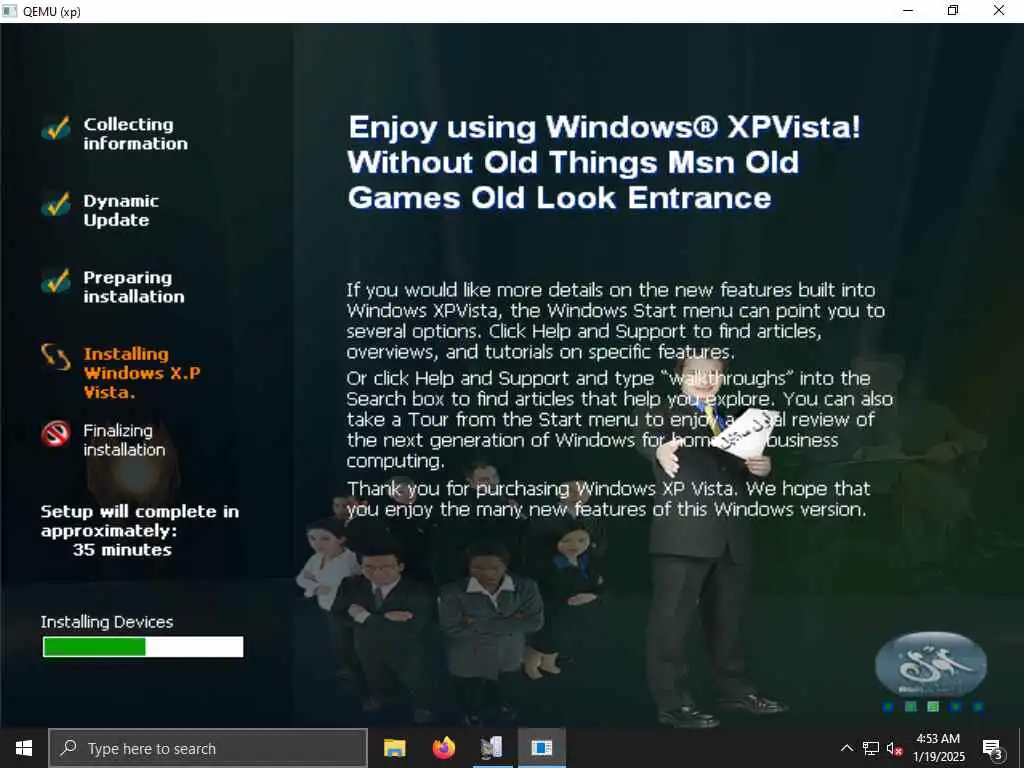Click the orange arrows icon beside Installing Windows

click(56, 357)
